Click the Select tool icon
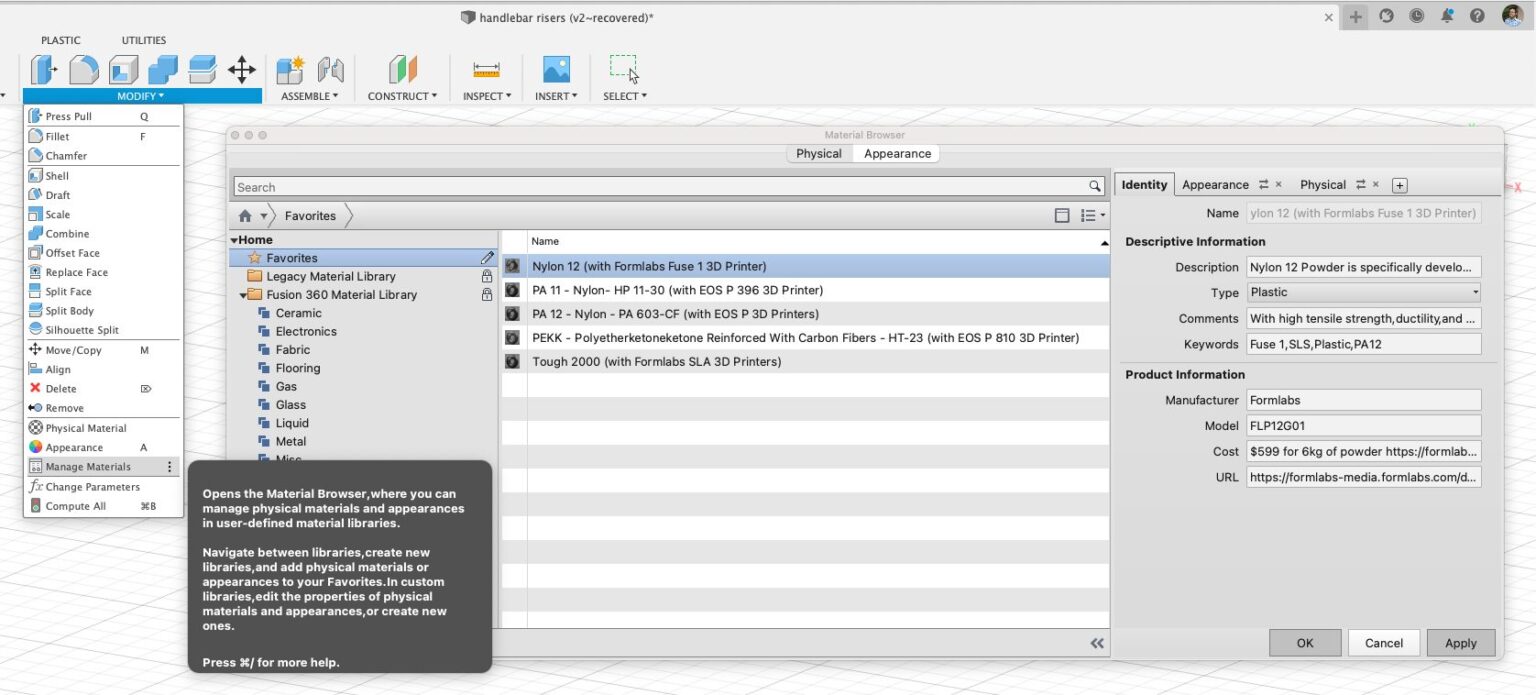Image resolution: width=1536 pixels, height=695 pixels. [624, 70]
